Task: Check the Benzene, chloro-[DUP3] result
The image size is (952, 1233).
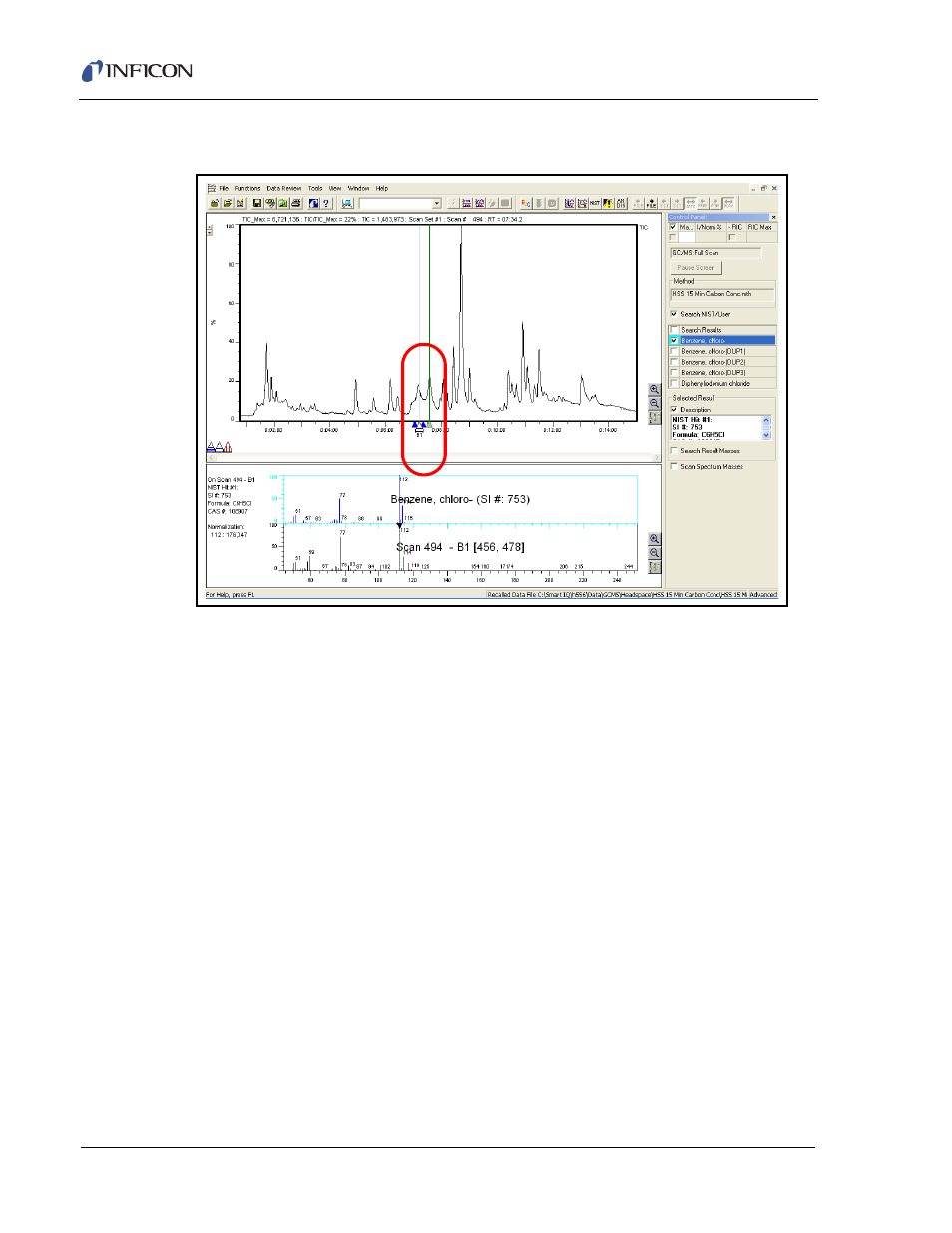Action: coord(675,373)
